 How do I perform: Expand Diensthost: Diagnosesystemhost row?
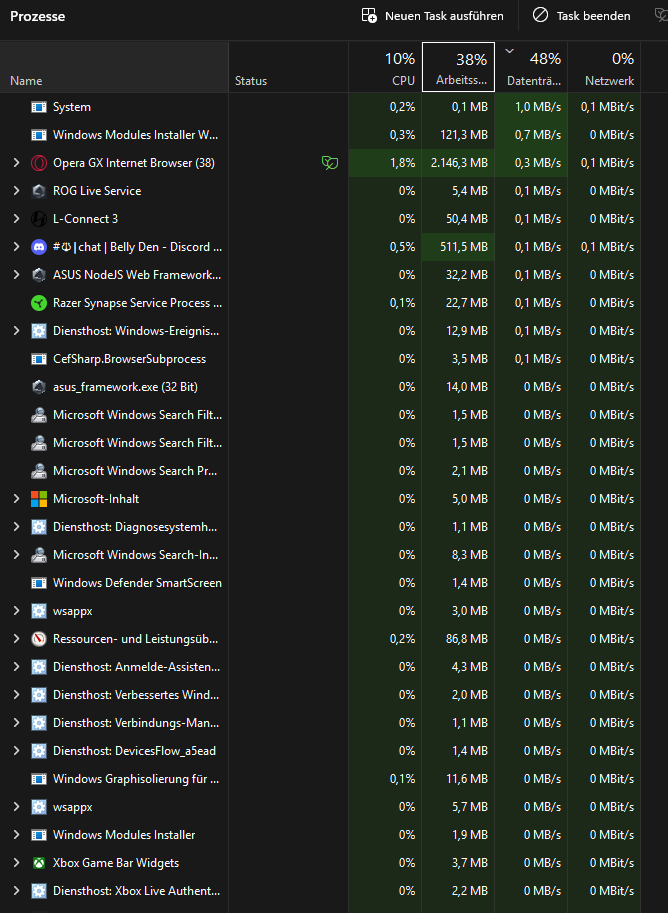tap(16, 527)
